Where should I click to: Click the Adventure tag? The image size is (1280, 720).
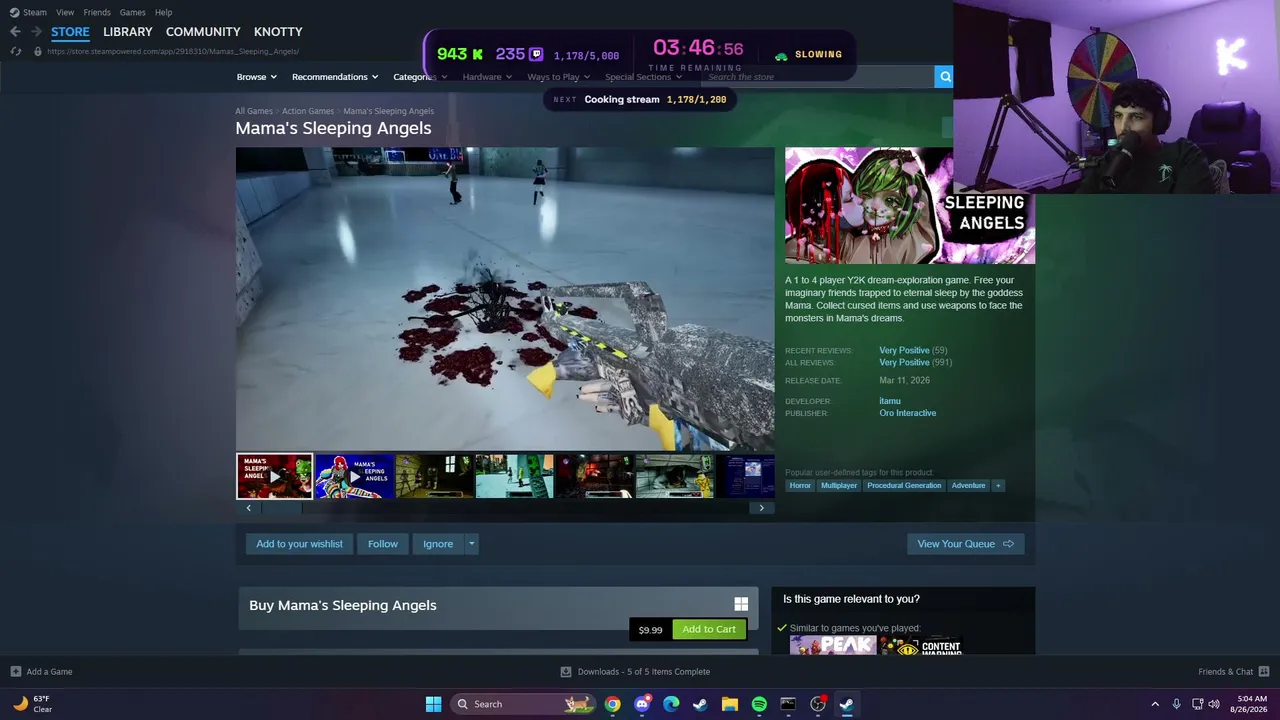[x=968, y=486]
